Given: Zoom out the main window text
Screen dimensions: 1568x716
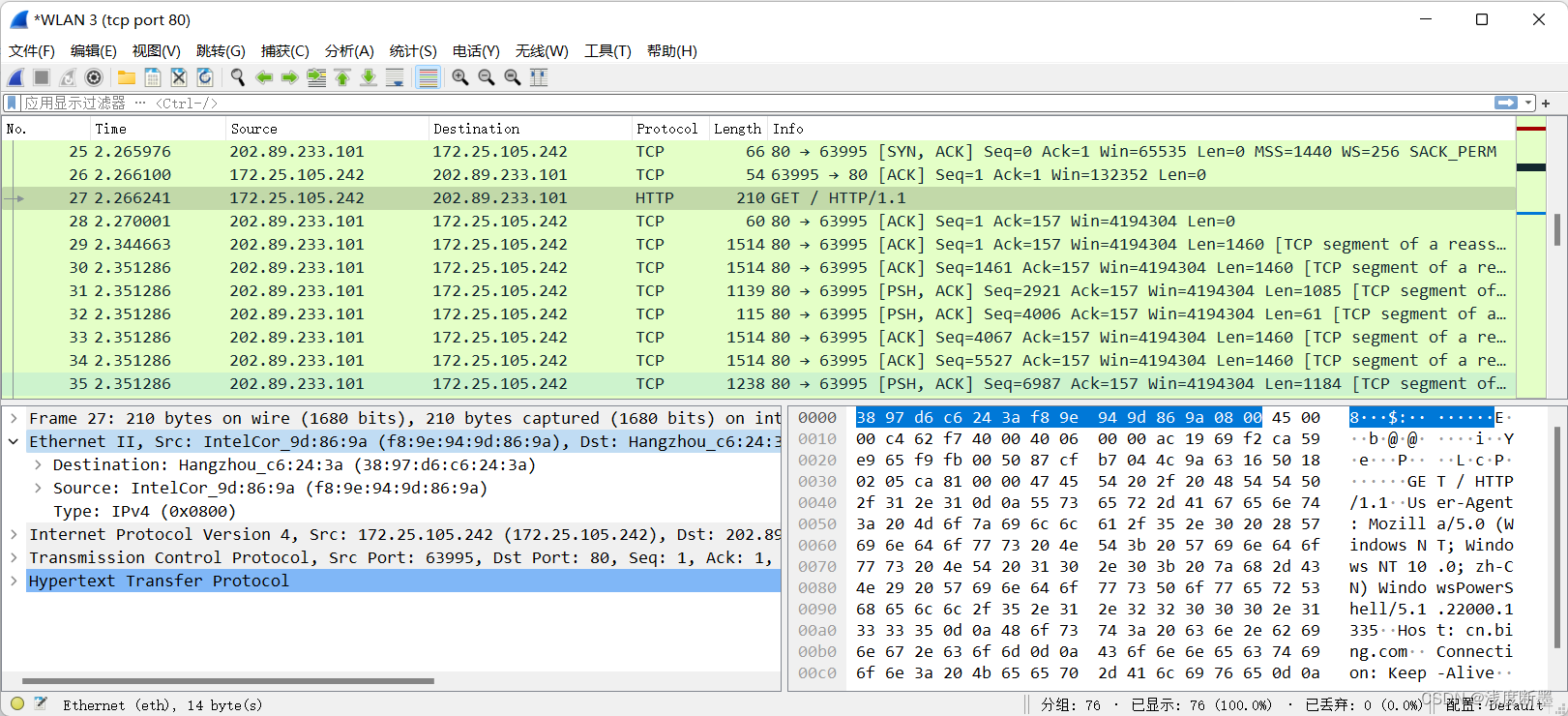Looking at the screenshot, I should pyautogui.click(x=487, y=77).
